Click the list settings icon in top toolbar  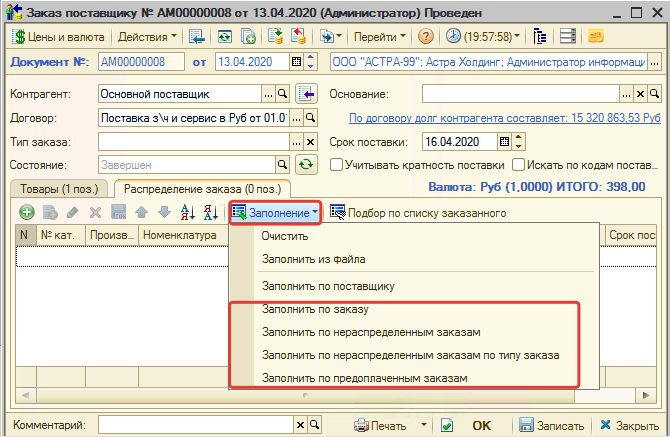pos(568,37)
